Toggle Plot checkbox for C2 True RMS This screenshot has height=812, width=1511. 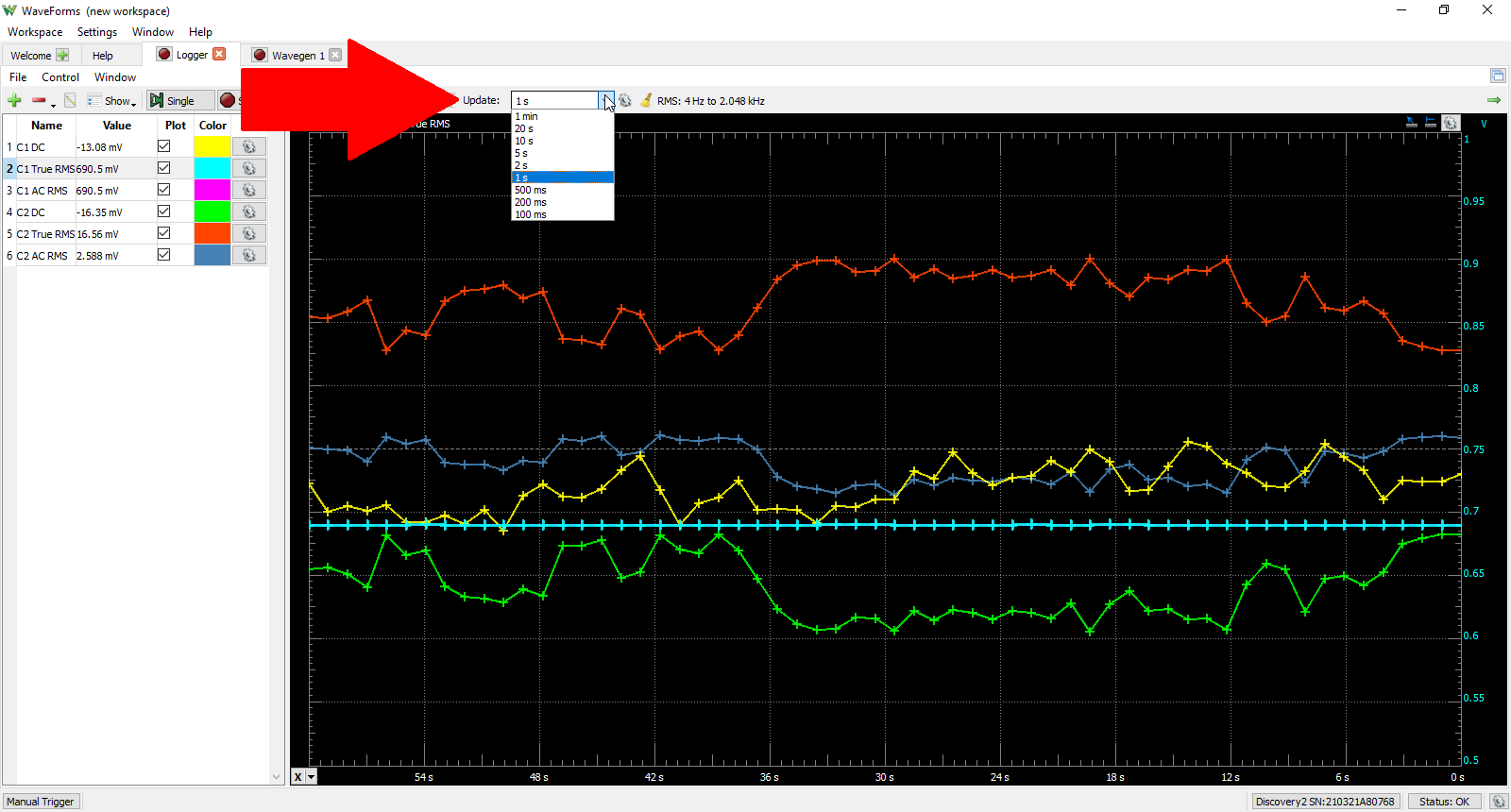(163, 233)
